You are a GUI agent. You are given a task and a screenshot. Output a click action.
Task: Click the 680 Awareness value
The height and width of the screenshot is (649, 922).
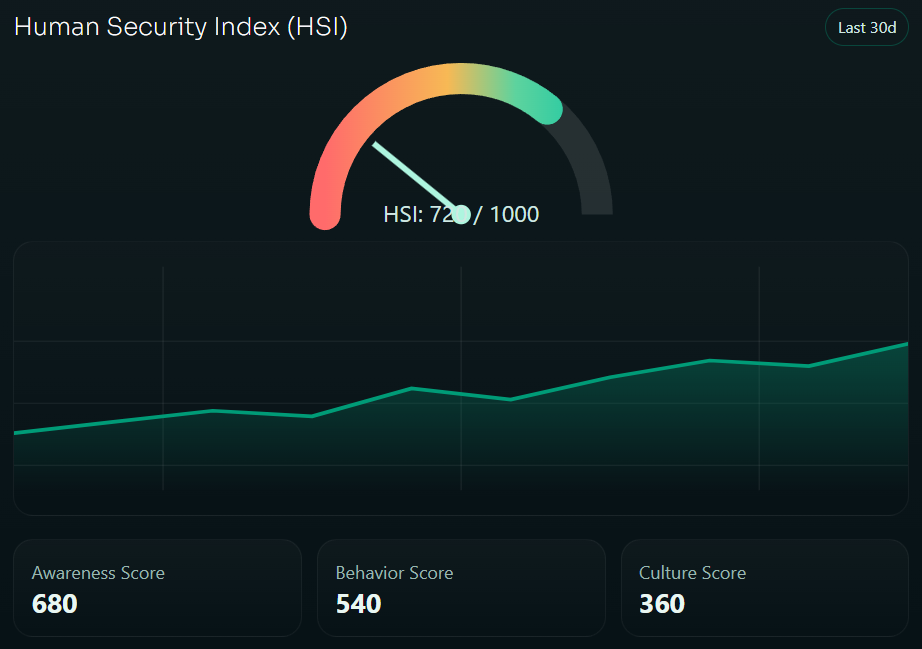click(x=55, y=604)
